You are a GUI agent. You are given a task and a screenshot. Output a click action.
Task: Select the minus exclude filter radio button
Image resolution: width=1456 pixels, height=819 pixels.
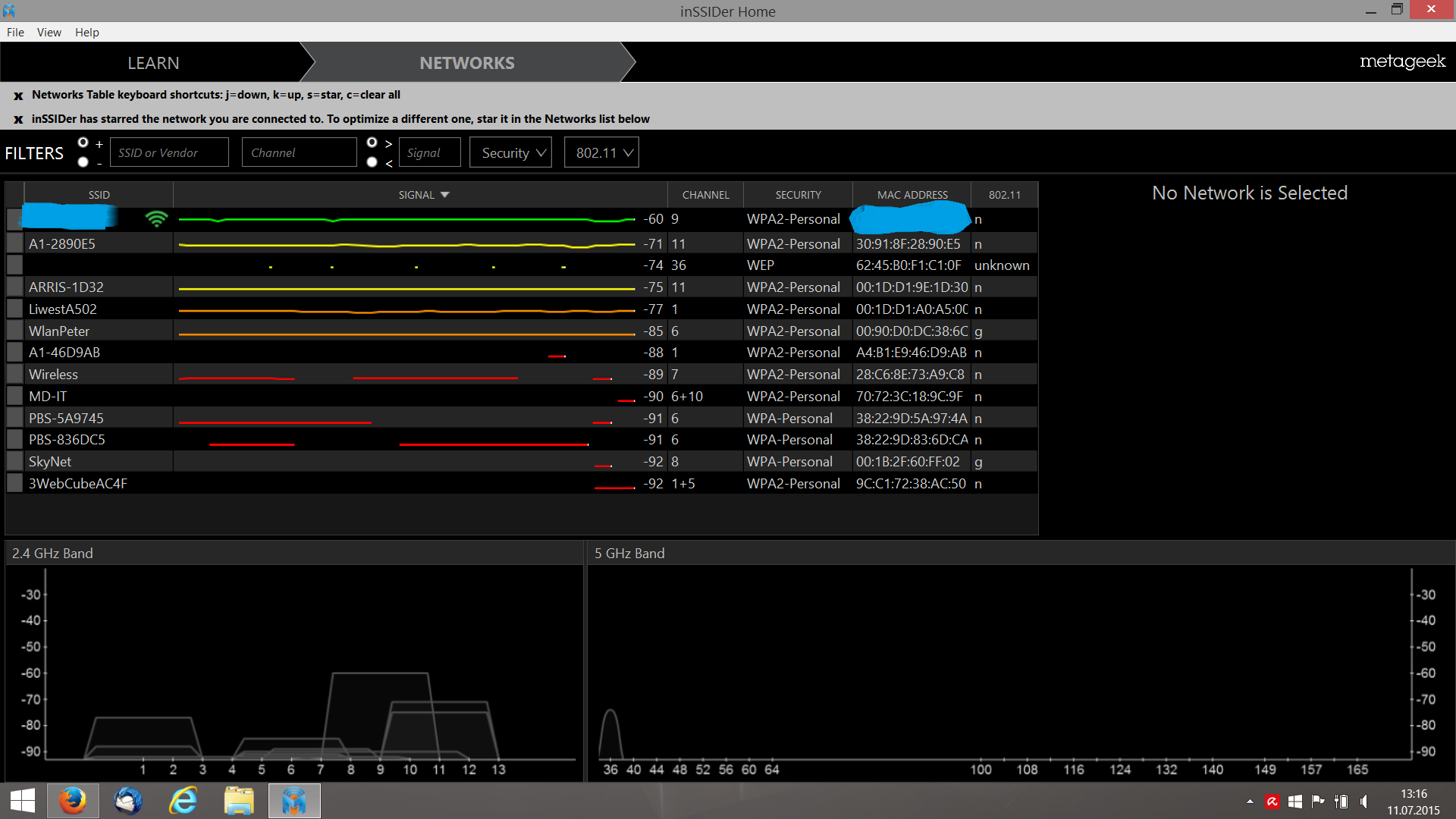tap(83, 162)
